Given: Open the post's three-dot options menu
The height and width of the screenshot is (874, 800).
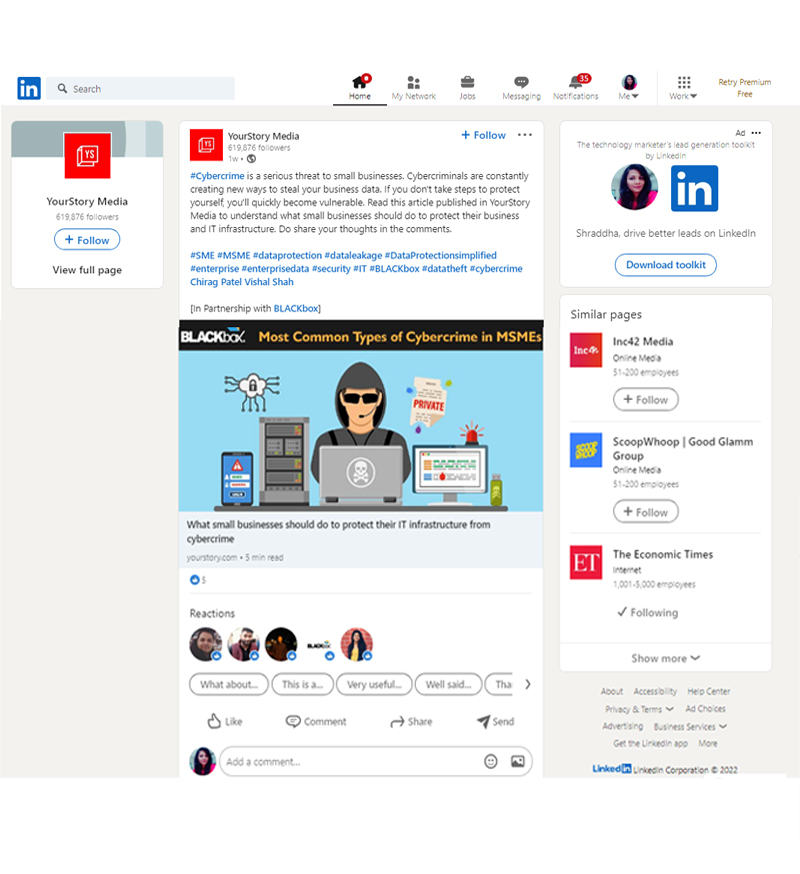Looking at the screenshot, I should coord(525,135).
